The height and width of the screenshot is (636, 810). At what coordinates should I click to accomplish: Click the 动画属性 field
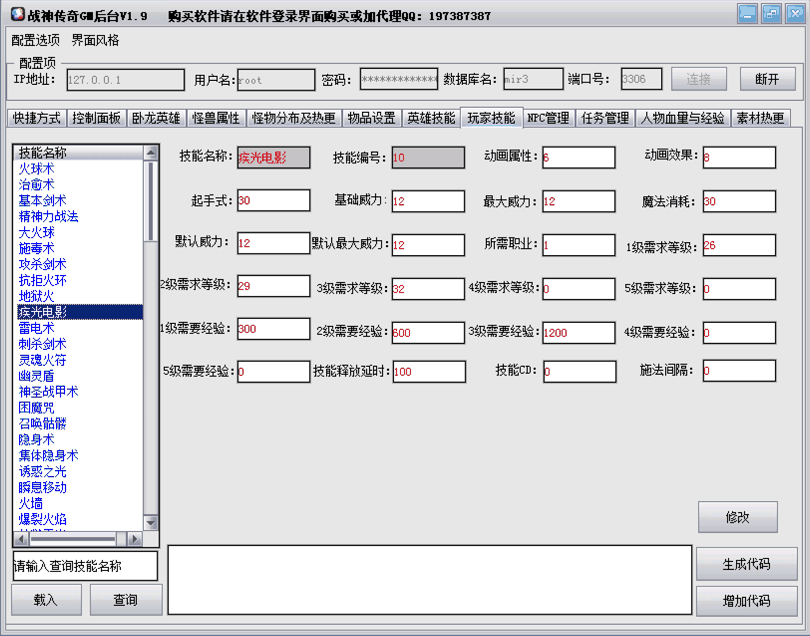[579, 158]
